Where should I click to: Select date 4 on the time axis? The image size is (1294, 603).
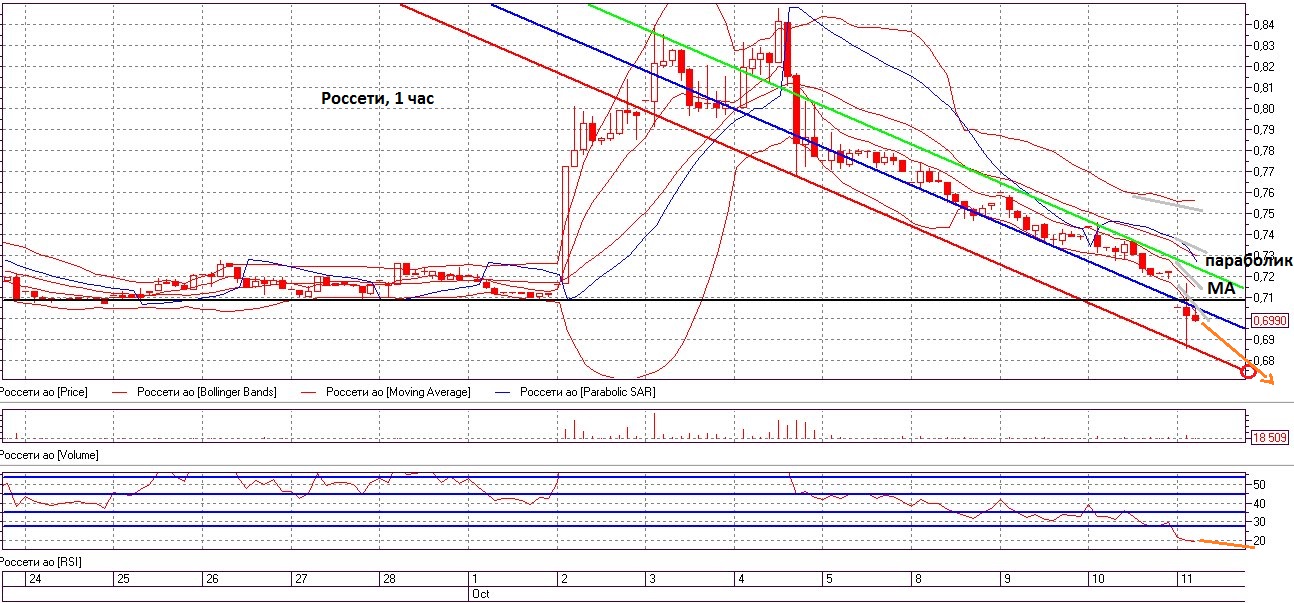(740, 579)
